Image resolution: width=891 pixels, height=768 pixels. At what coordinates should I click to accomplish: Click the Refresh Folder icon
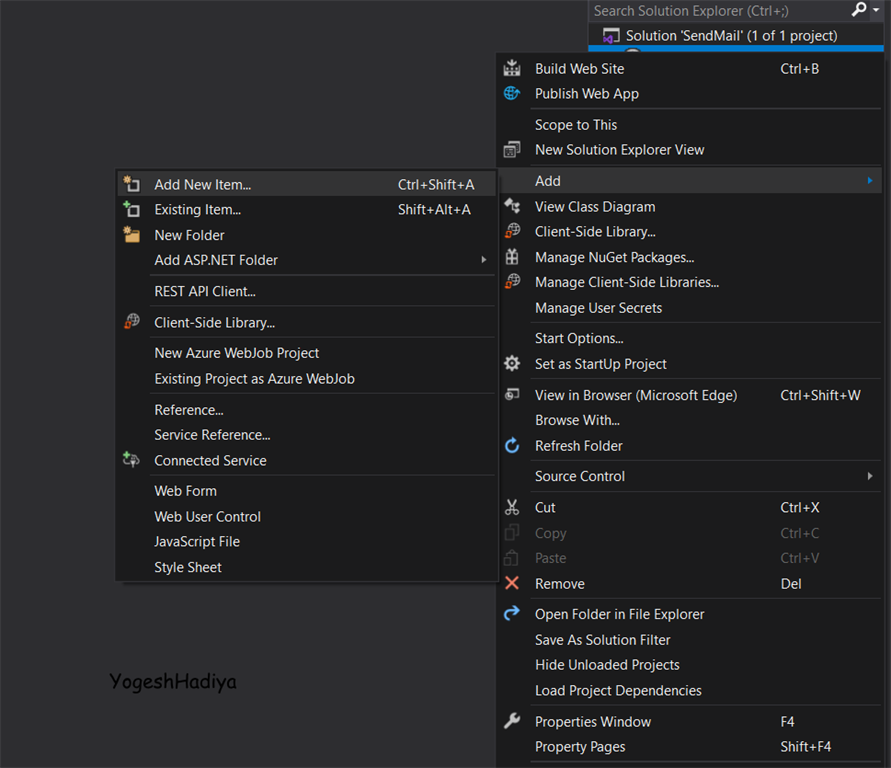click(512, 445)
